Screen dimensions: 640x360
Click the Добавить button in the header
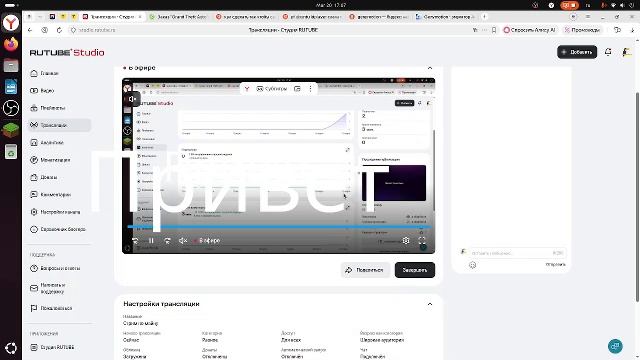[577, 52]
